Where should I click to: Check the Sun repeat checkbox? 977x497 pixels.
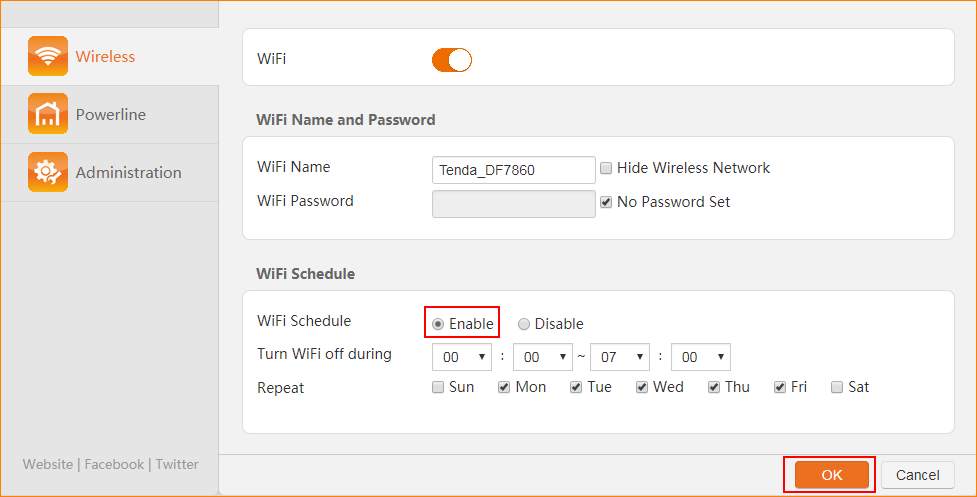[x=438, y=388]
